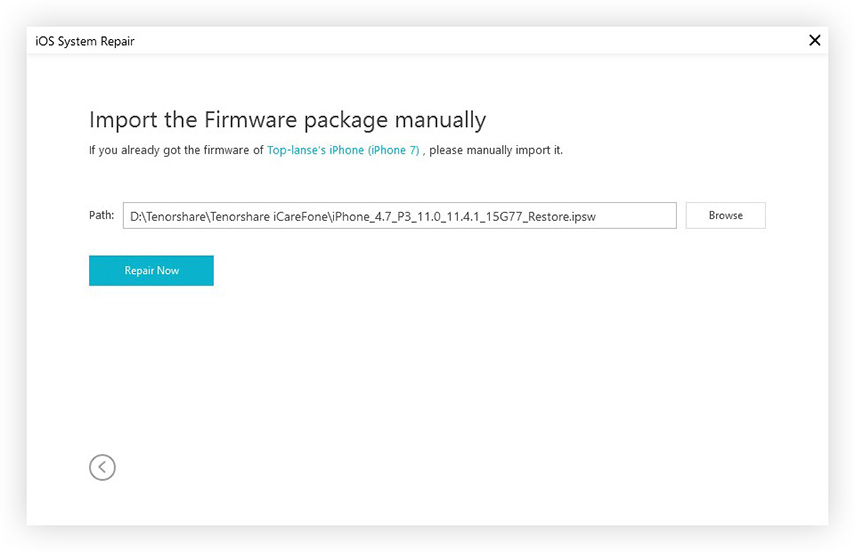855x552 pixels.
Task: Select the Import the Firmware package heading
Action: [x=287, y=120]
